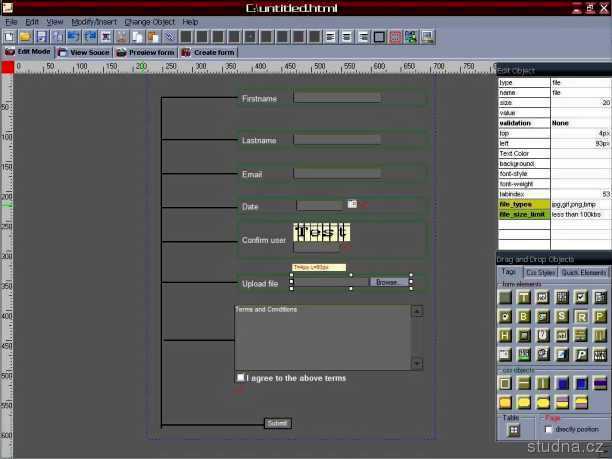Switch to the Css Styles tab
The image size is (612, 459).
[x=540, y=272]
